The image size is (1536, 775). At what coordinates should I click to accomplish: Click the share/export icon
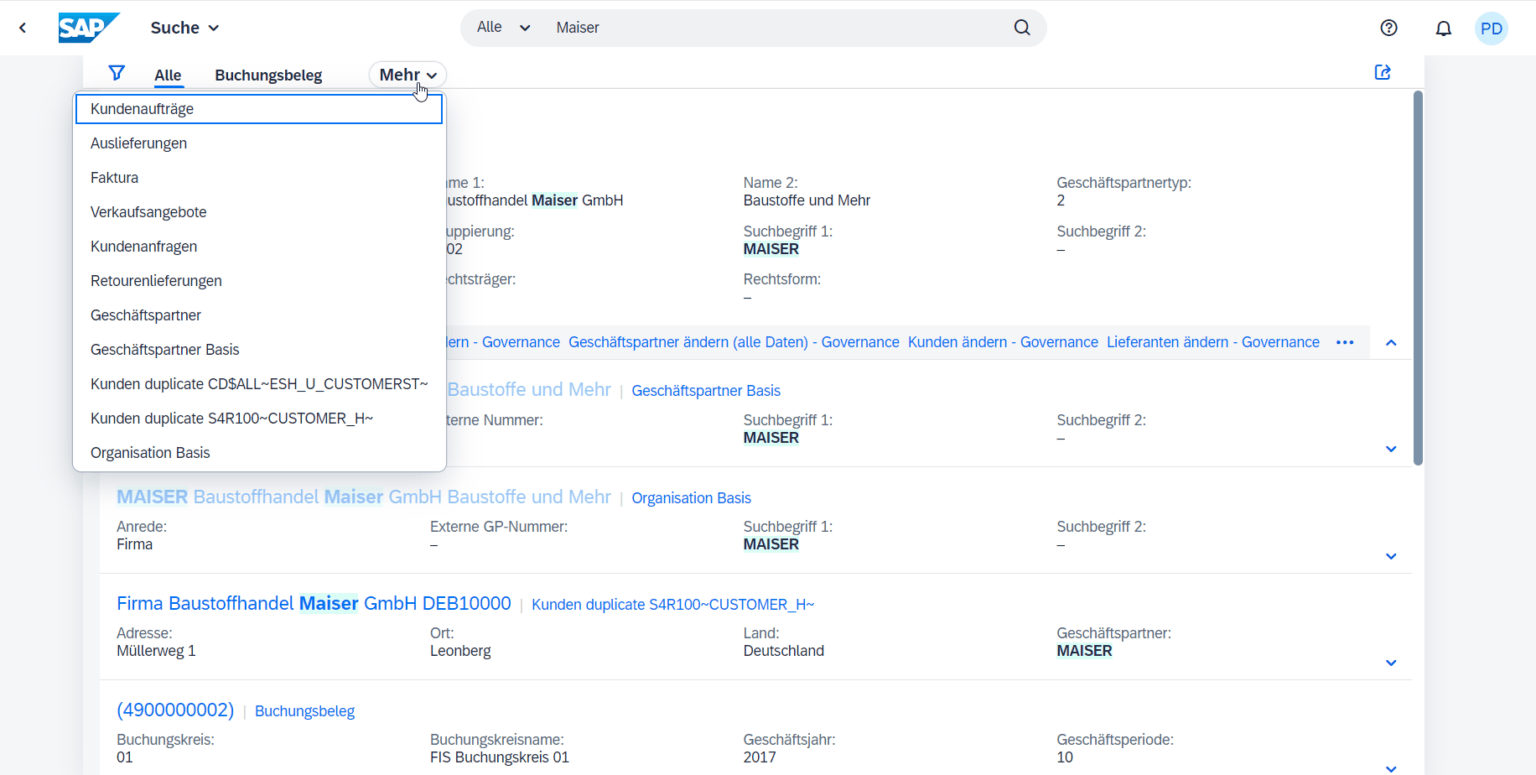pos(1383,72)
